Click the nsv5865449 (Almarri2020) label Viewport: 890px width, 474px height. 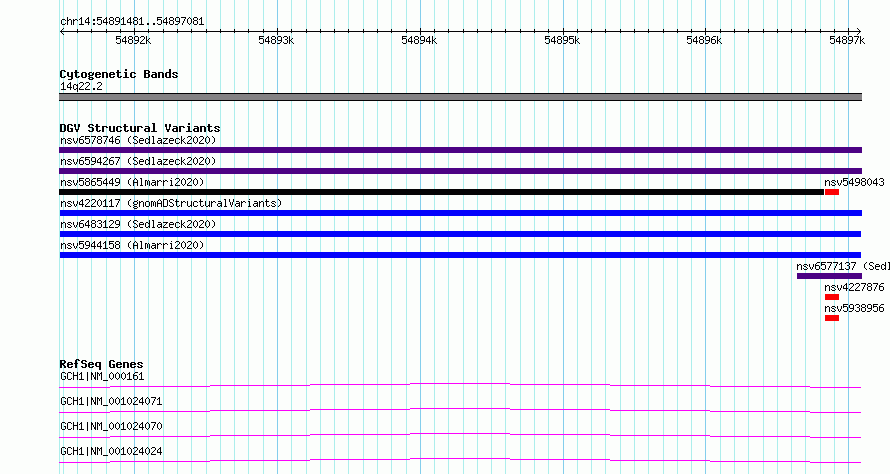pos(132,182)
